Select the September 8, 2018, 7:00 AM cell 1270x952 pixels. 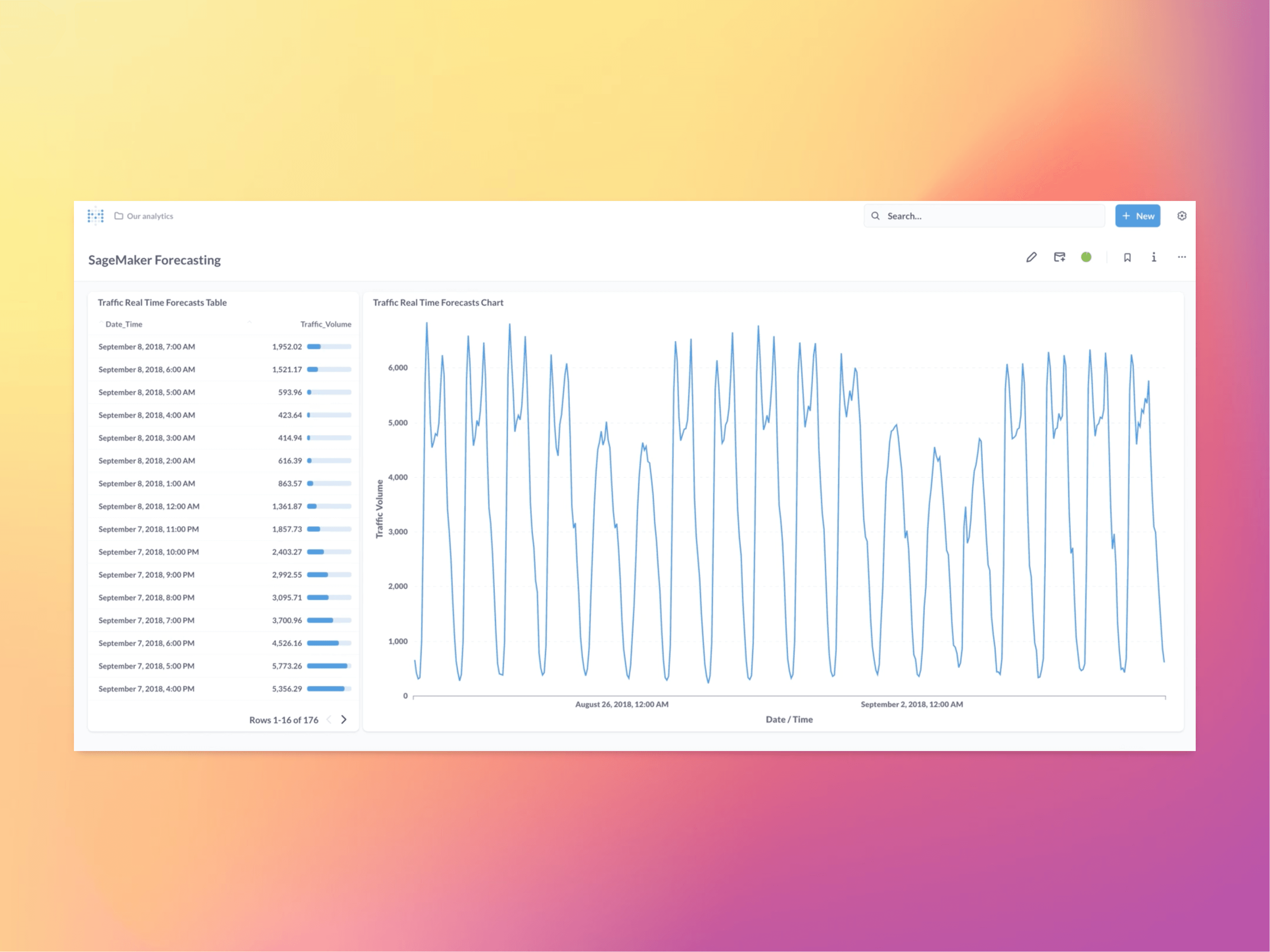click(x=146, y=347)
